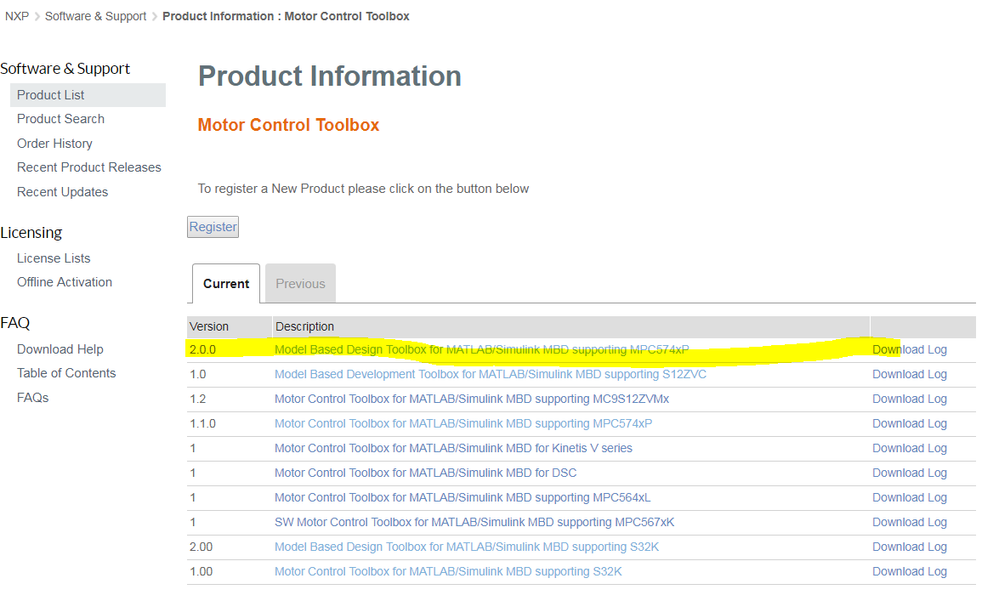Screen dimensions: 999x606
Task: Open Product List in sidebar
Action: click(51, 95)
